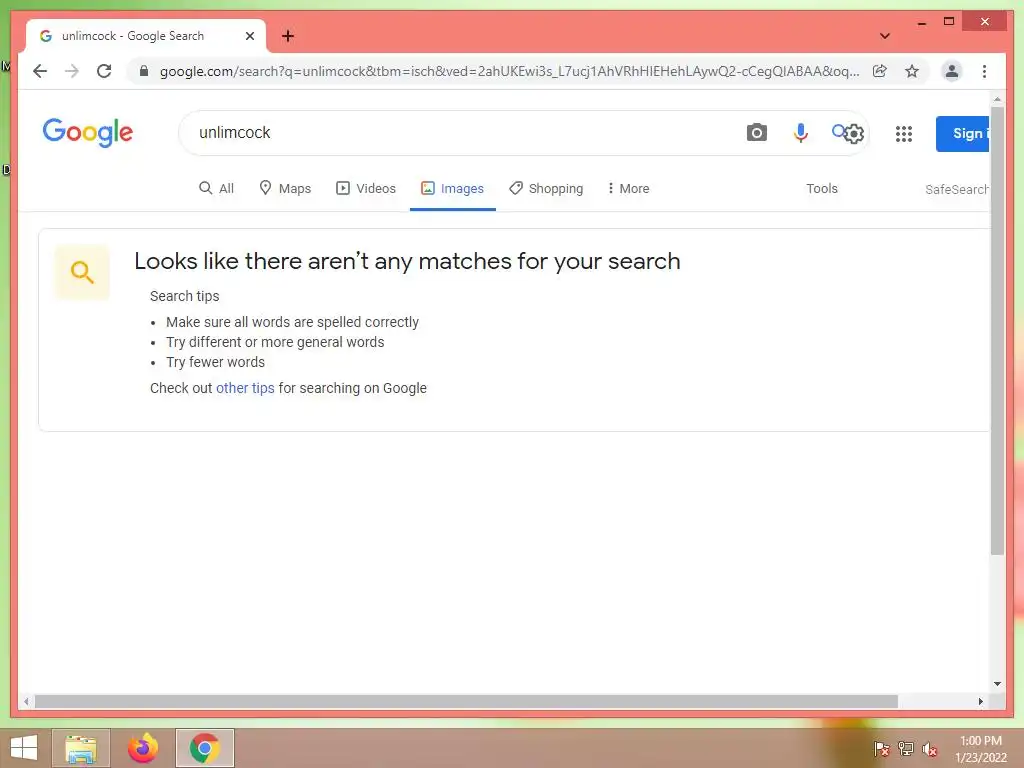The image size is (1024, 768).
Task: Click the address bar URL
Action: click(x=509, y=71)
